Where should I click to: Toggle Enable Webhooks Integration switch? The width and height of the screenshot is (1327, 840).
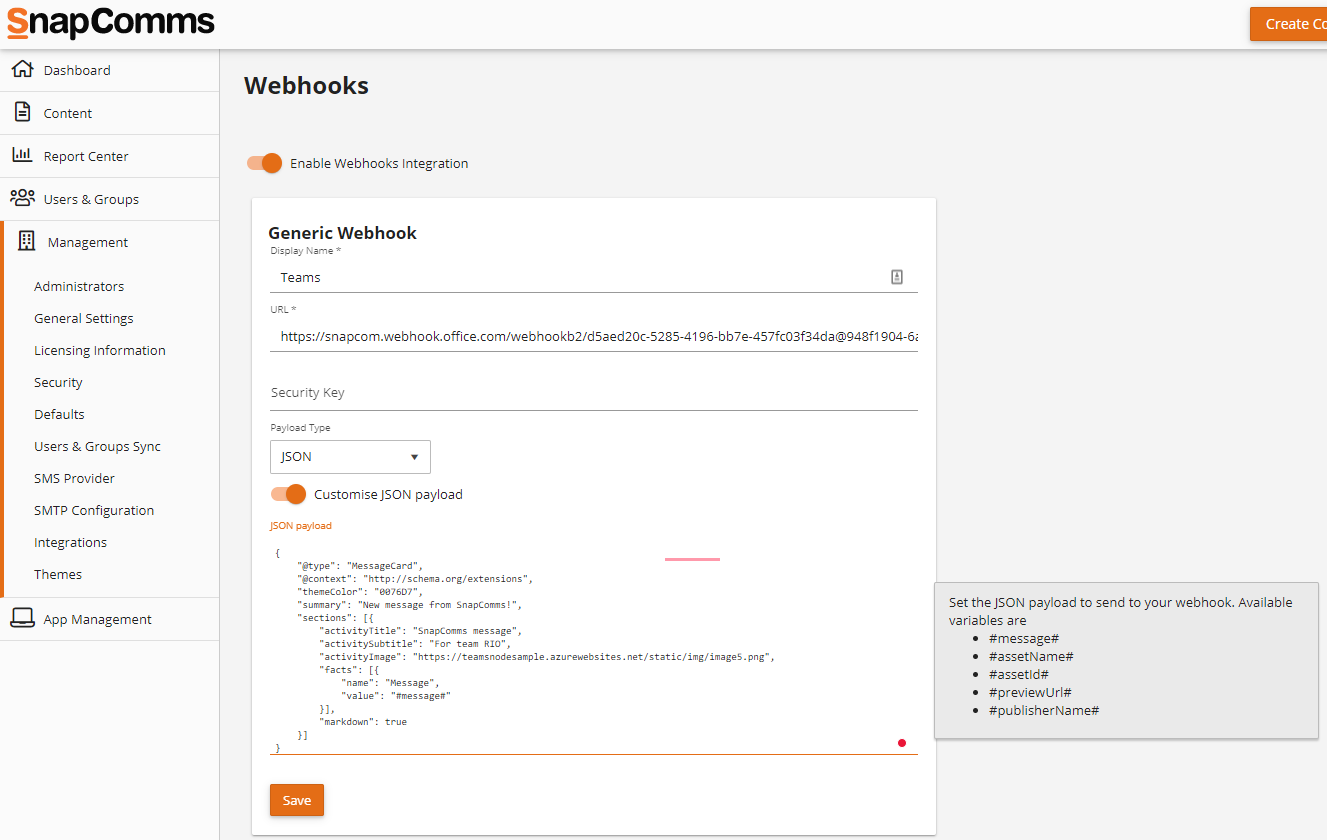click(265, 163)
